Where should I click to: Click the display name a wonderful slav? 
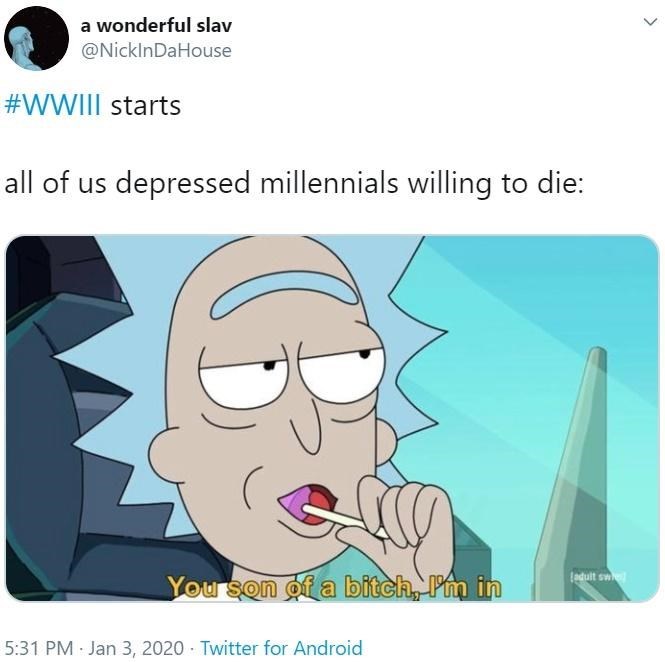[156, 25]
